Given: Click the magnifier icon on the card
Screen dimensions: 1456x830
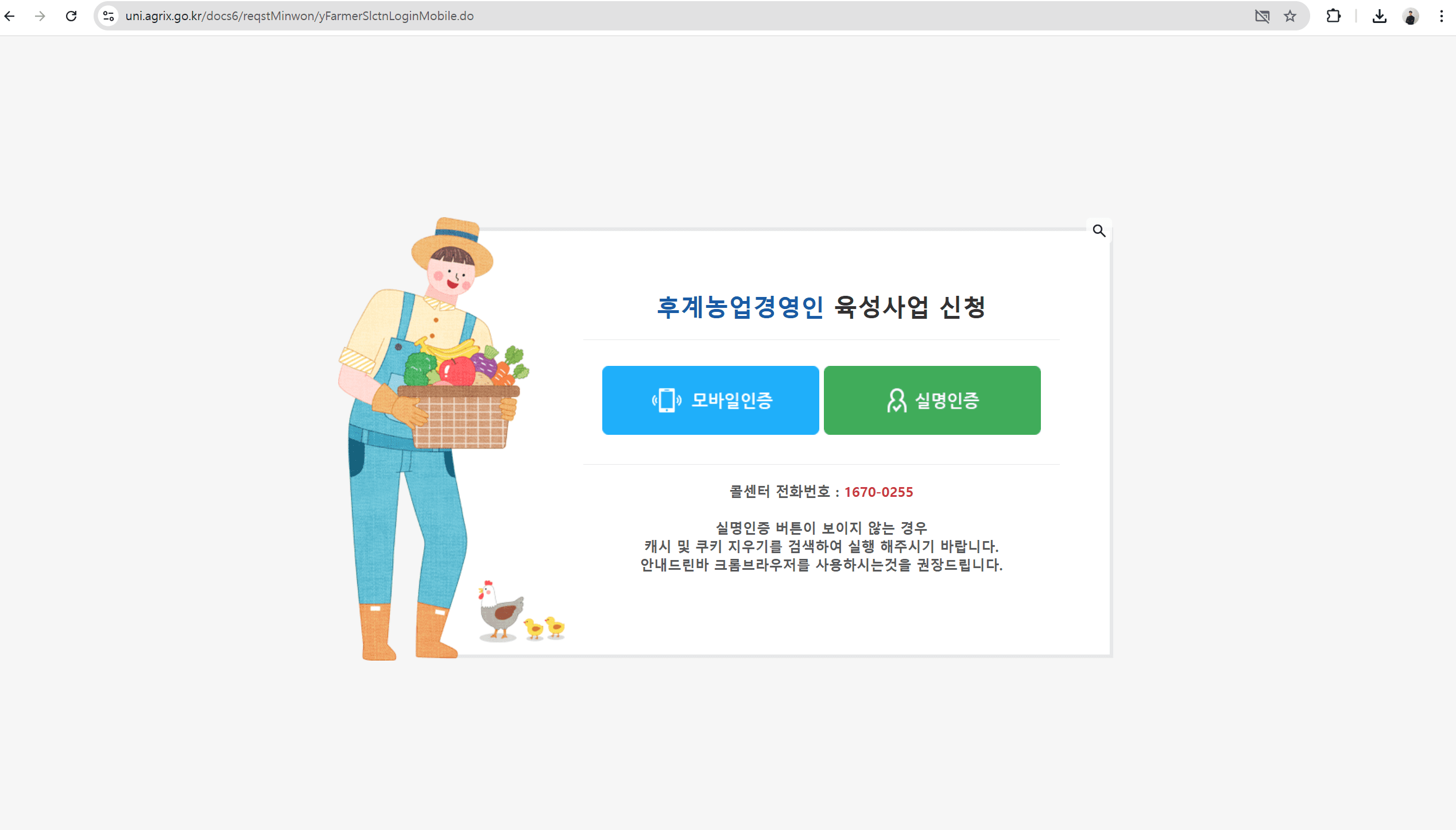Looking at the screenshot, I should tap(1099, 231).
